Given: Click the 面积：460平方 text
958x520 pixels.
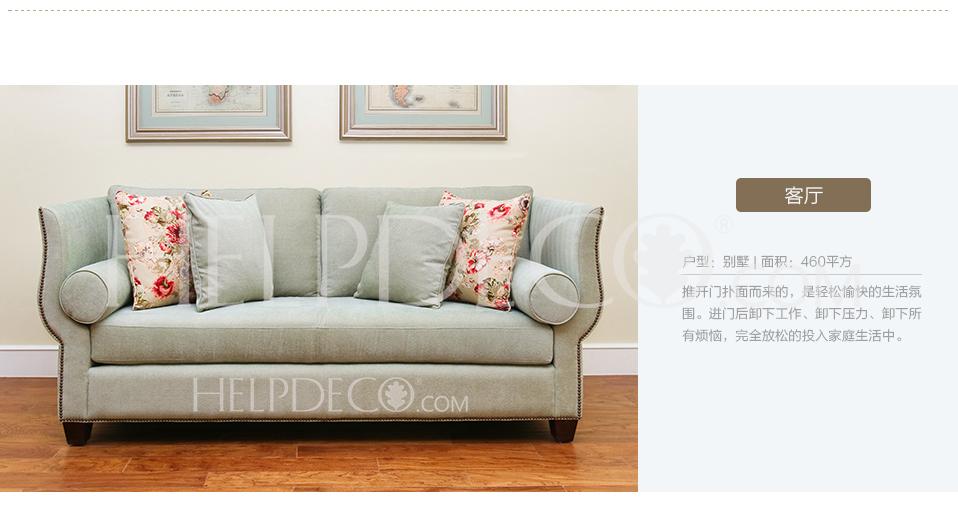Looking at the screenshot, I should coord(806,262).
